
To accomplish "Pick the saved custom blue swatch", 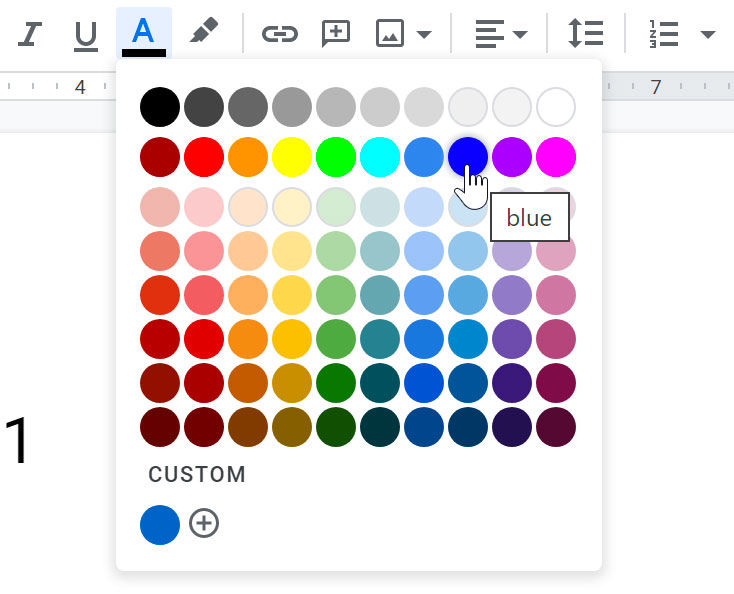I will pyautogui.click(x=160, y=525).
